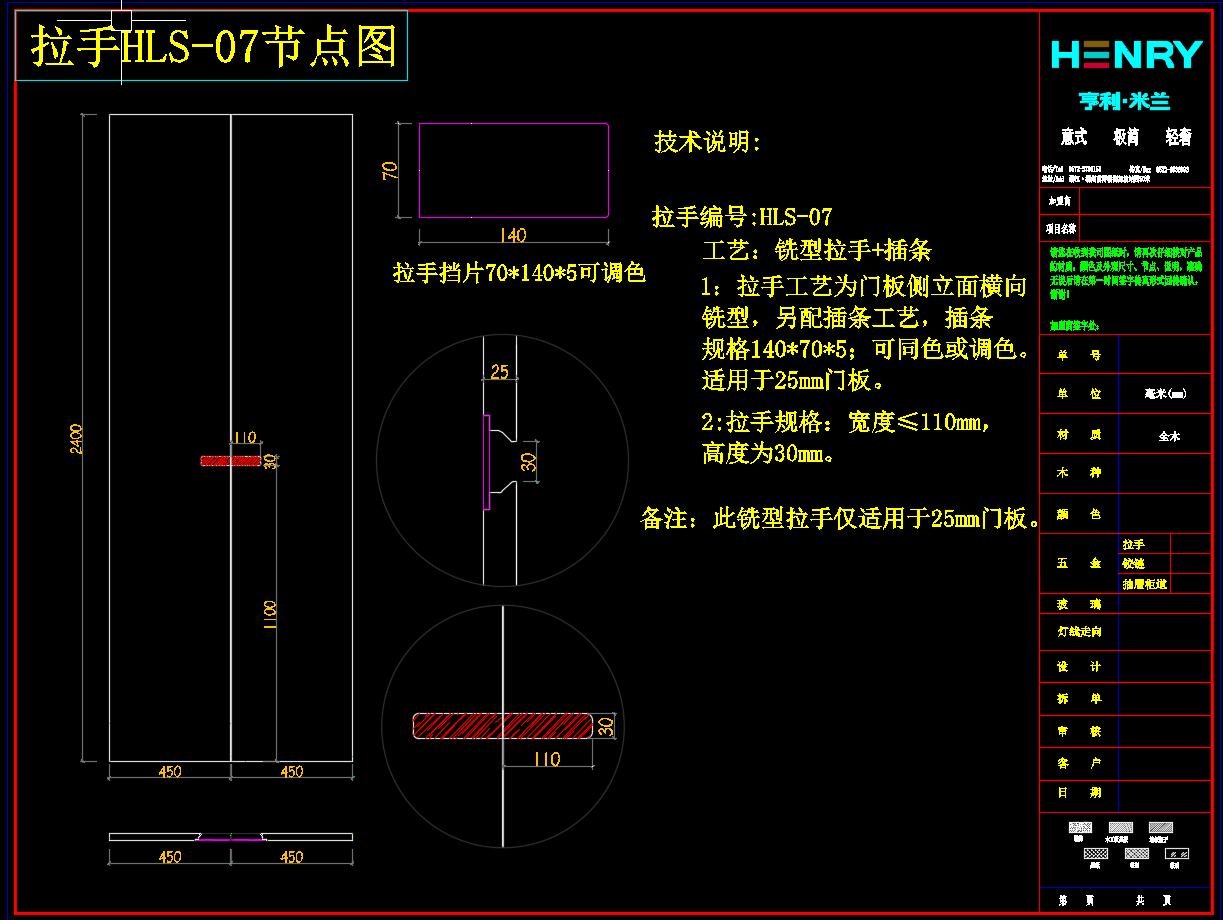The width and height of the screenshot is (1223, 920).
Task: Select the magenta 70x140 handle plate rectangle
Action: click(x=513, y=170)
